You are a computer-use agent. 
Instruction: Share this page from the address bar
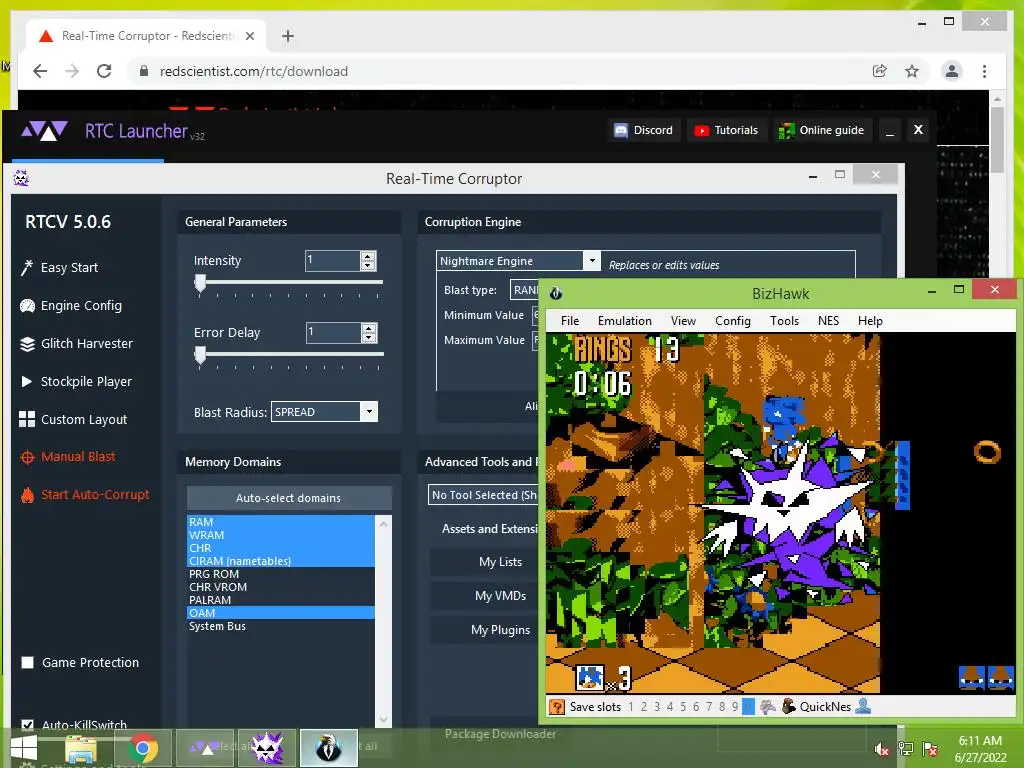coord(880,71)
